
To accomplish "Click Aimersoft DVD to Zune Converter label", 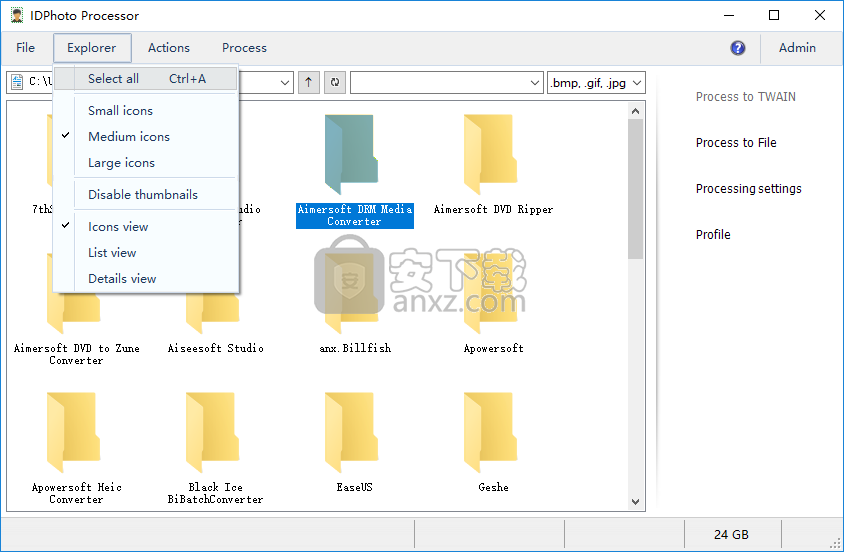I will (76, 354).
